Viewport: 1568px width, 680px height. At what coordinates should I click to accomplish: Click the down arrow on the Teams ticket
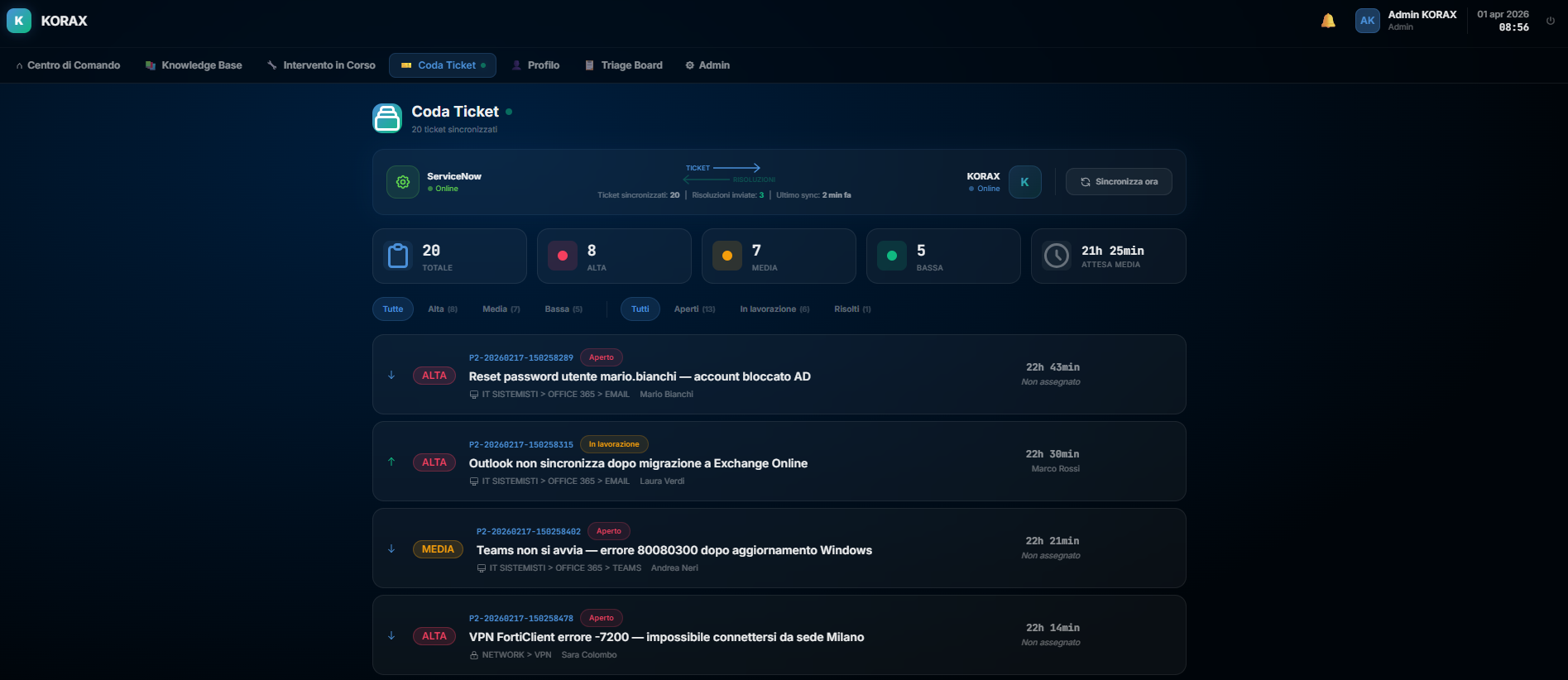[x=391, y=549]
